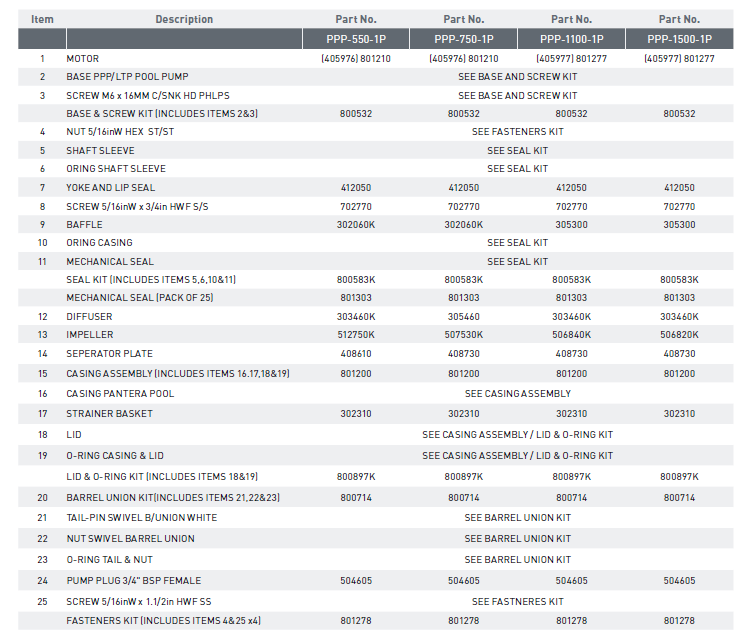The height and width of the screenshot is (633, 744).
Task: Select SEE BASE AND SCREW KIT in item 2
Action: point(518,77)
